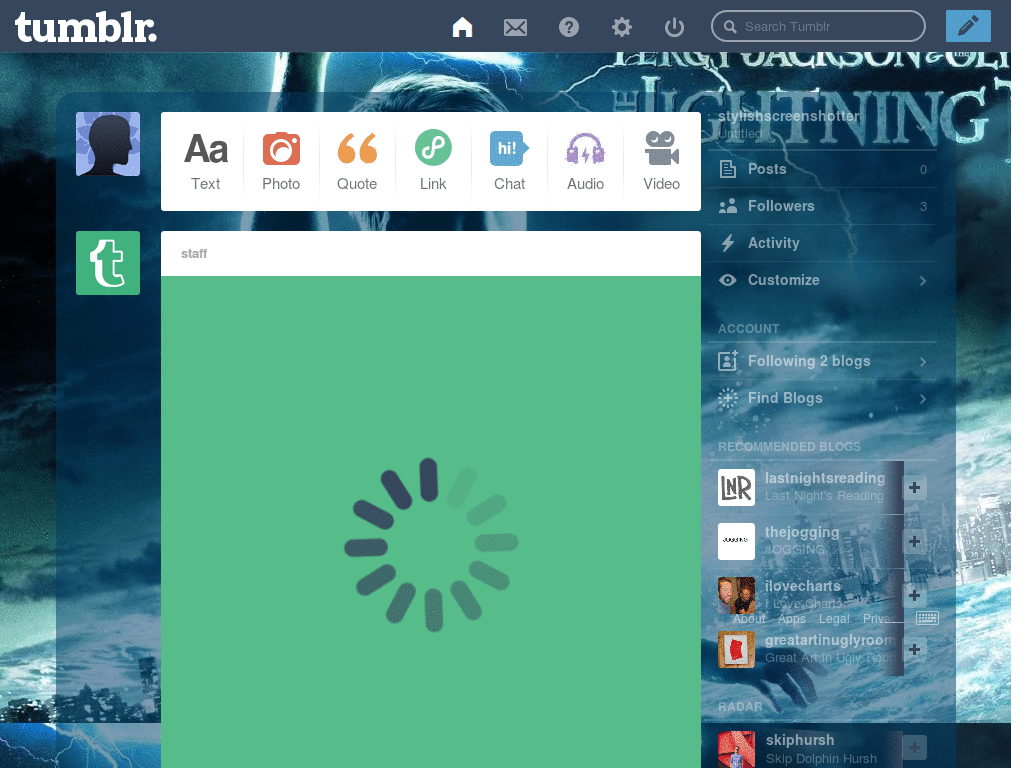1024x768 pixels.
Task: Click the help question mark icon
Action: pyautogui.click(x=569, y=27)
